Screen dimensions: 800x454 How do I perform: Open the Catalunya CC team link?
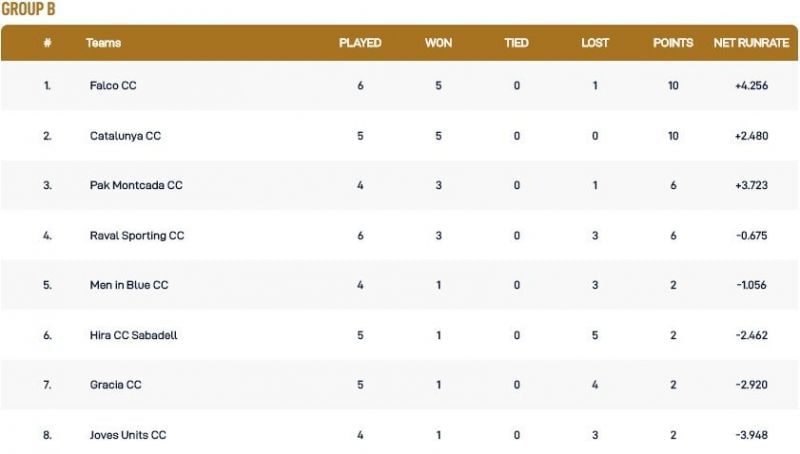(125, 136)
